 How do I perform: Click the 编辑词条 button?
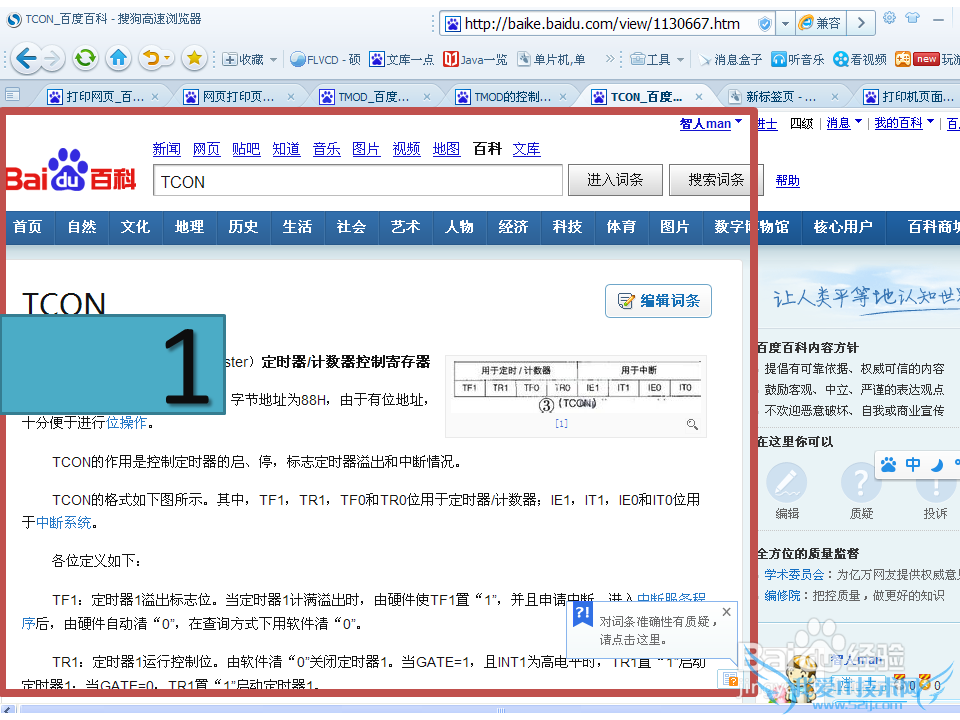(x=658, y=301)
